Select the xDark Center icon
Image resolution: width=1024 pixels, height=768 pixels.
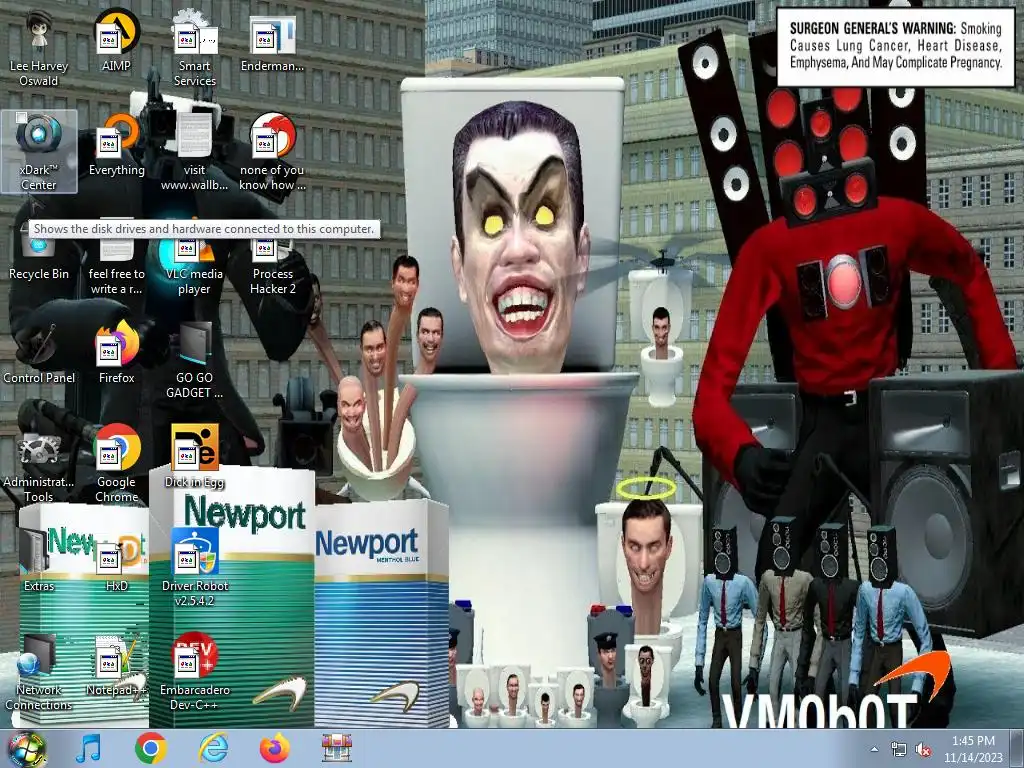click(x=39, y=152)
